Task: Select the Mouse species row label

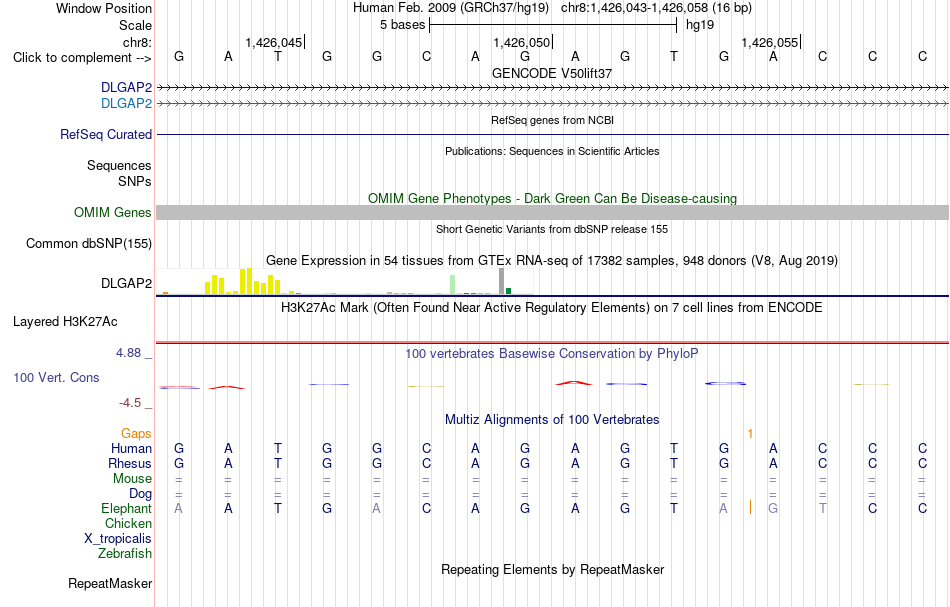Action: pos(132,479)
